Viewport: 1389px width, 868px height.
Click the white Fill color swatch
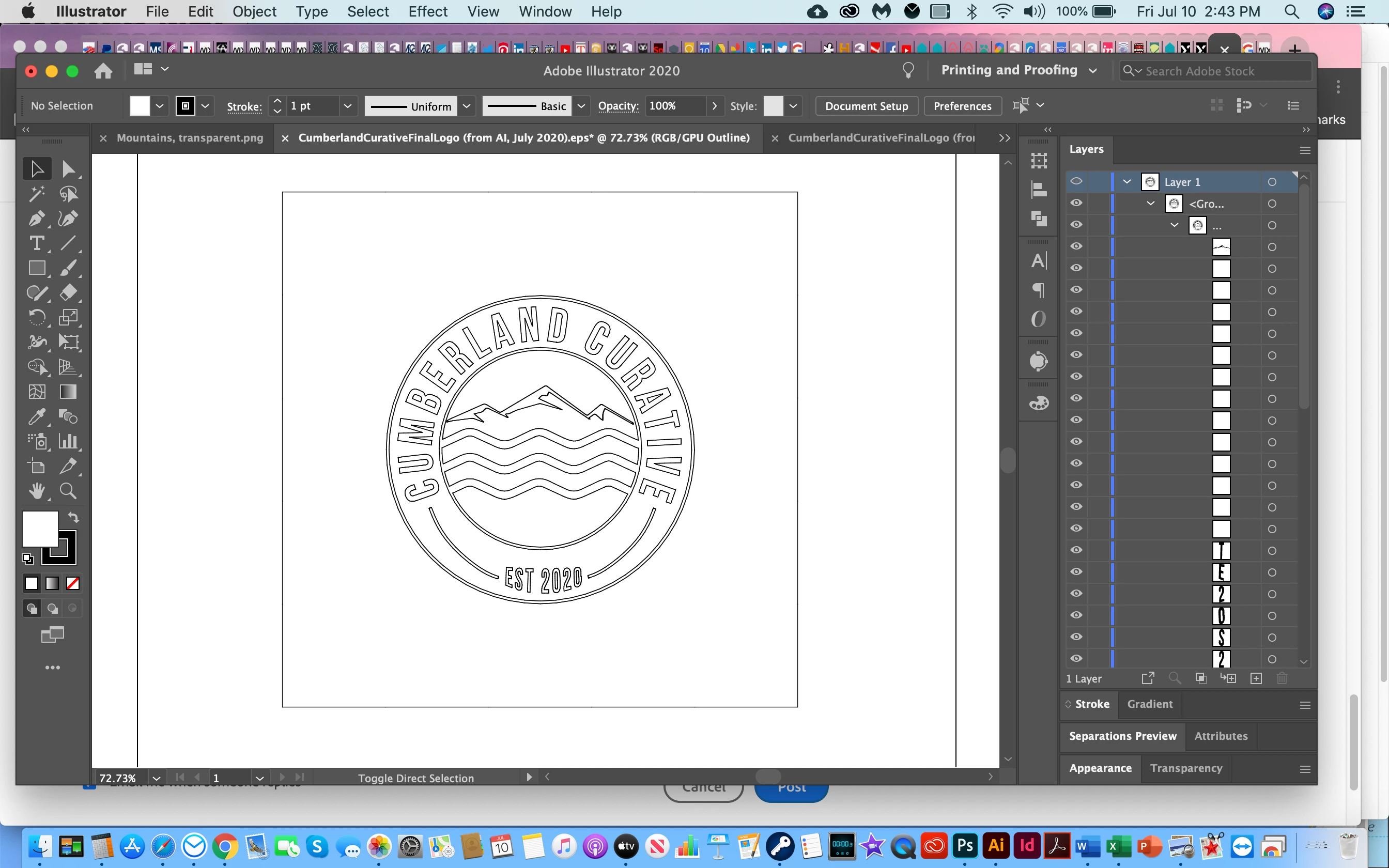39,528
